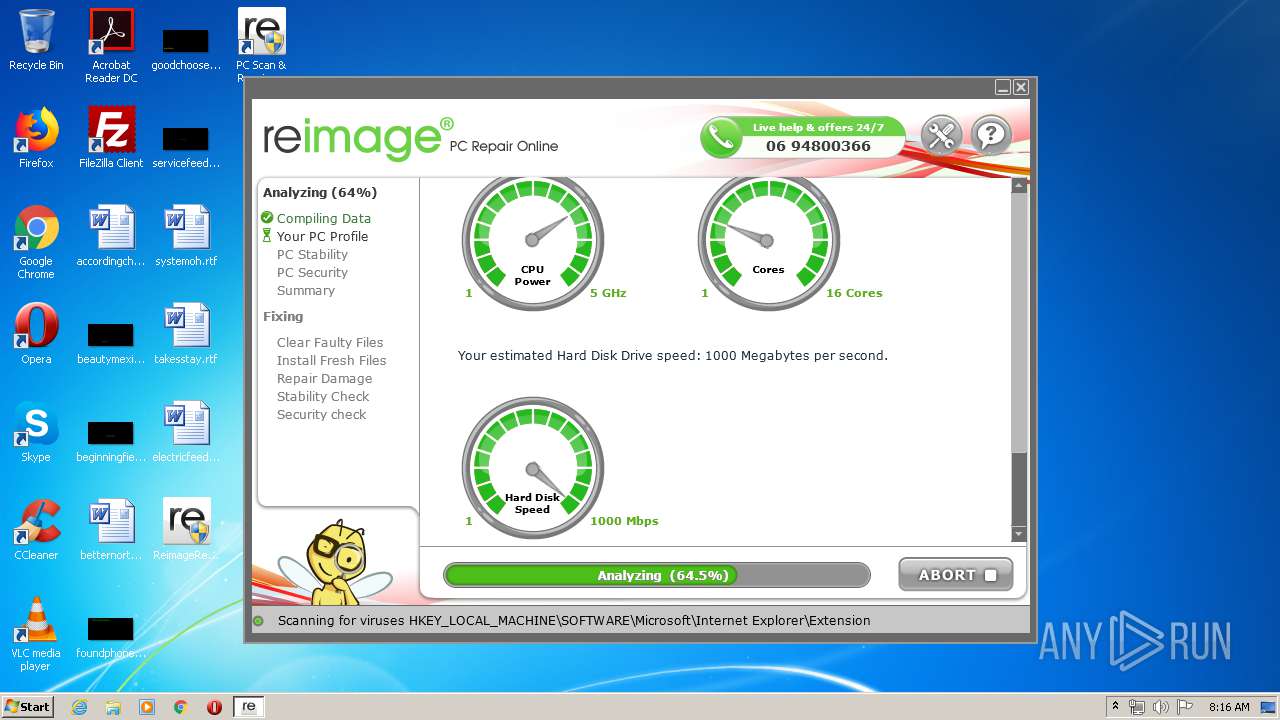This screenshot has width=1280, height=720.
Task: Open Skype desktop icon
Action: [x=36, y=432]
